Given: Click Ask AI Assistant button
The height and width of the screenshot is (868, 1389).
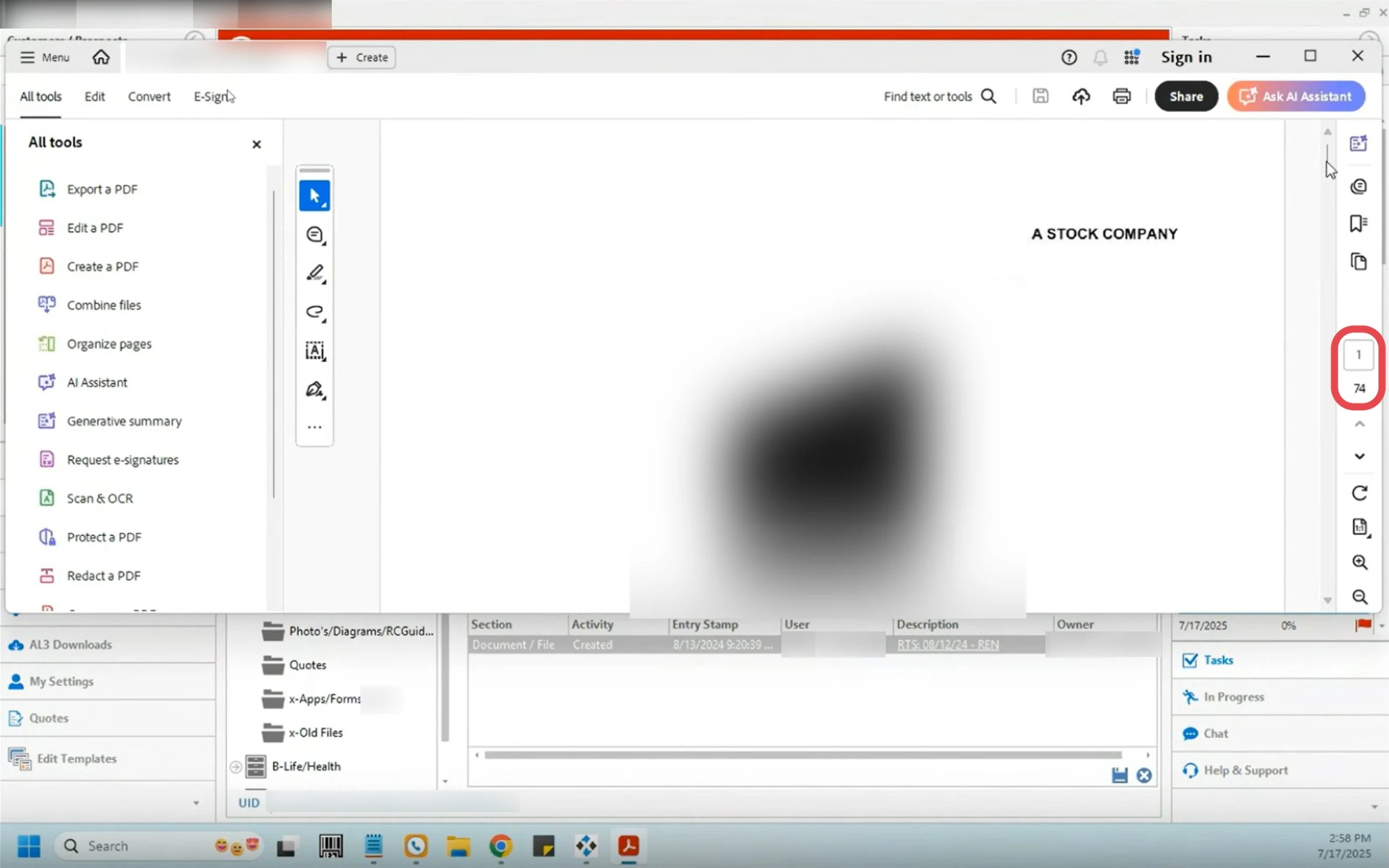Looking at the screenshot, I should pyautogui.click(x=1296, y=96).
